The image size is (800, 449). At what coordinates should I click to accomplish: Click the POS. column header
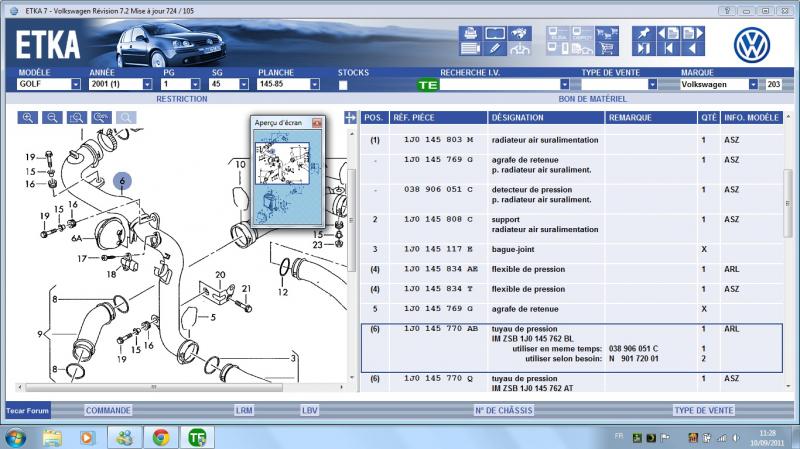coord(374,118)
